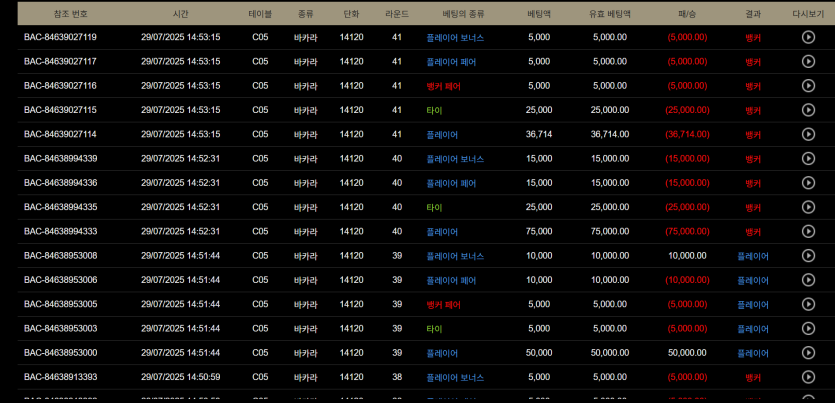The image size is (835, 403).
Task: Click the 참조 번호 column header
Action: (x=60, y=14)
